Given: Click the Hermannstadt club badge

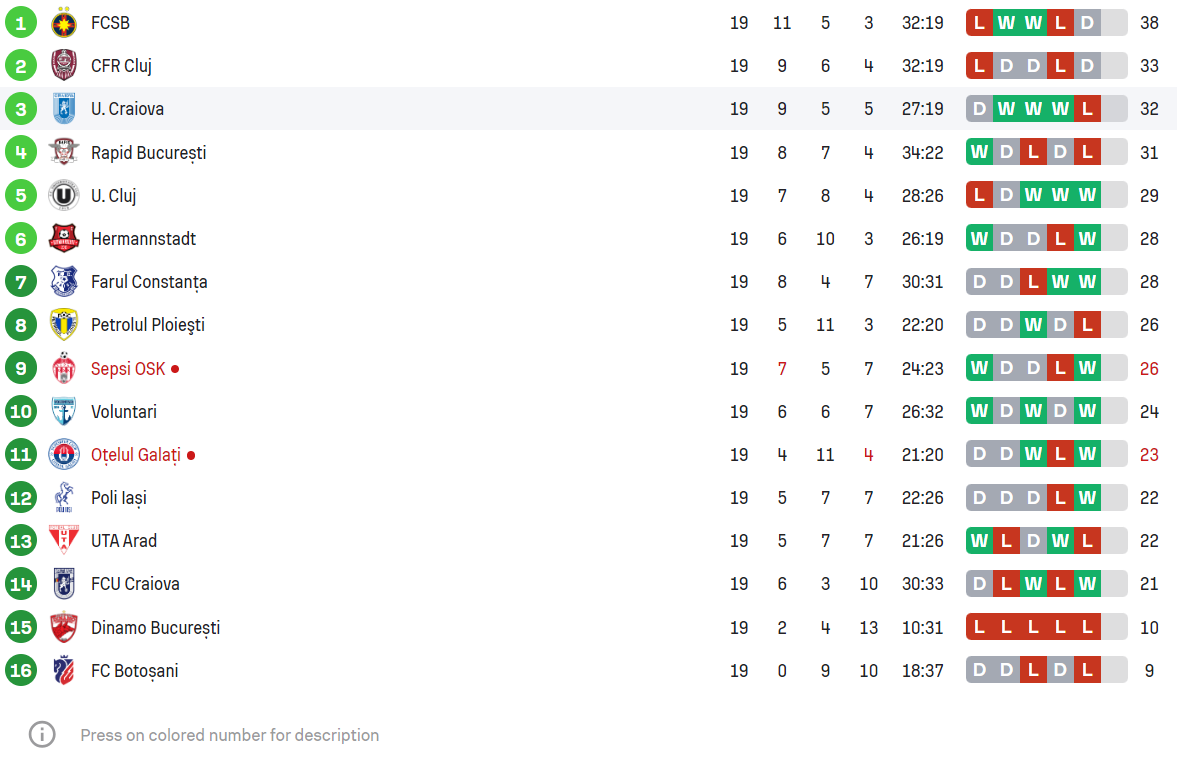Looking at the screenshot, I should point(64,239).
